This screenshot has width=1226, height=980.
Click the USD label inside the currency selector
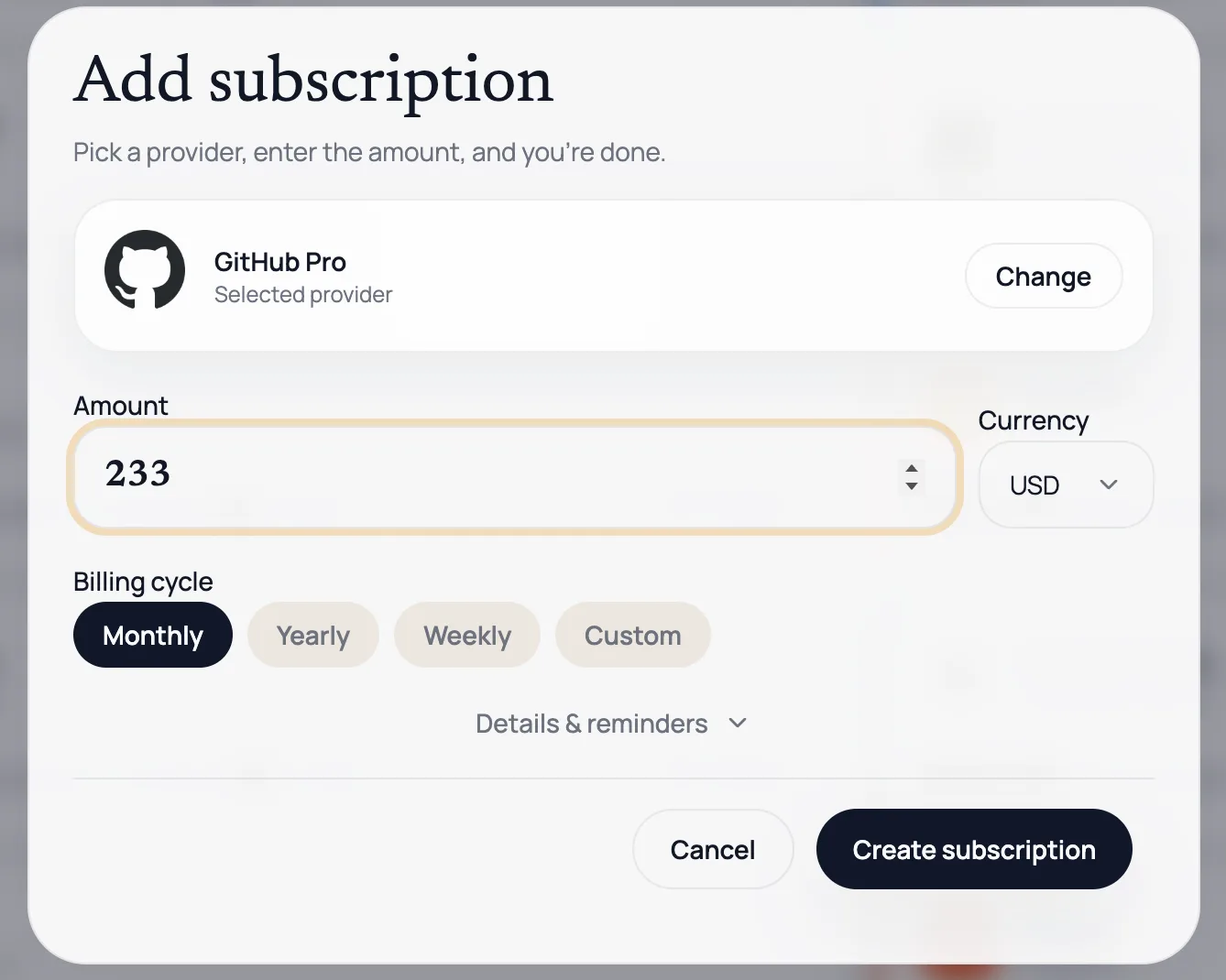[1034, 485]
